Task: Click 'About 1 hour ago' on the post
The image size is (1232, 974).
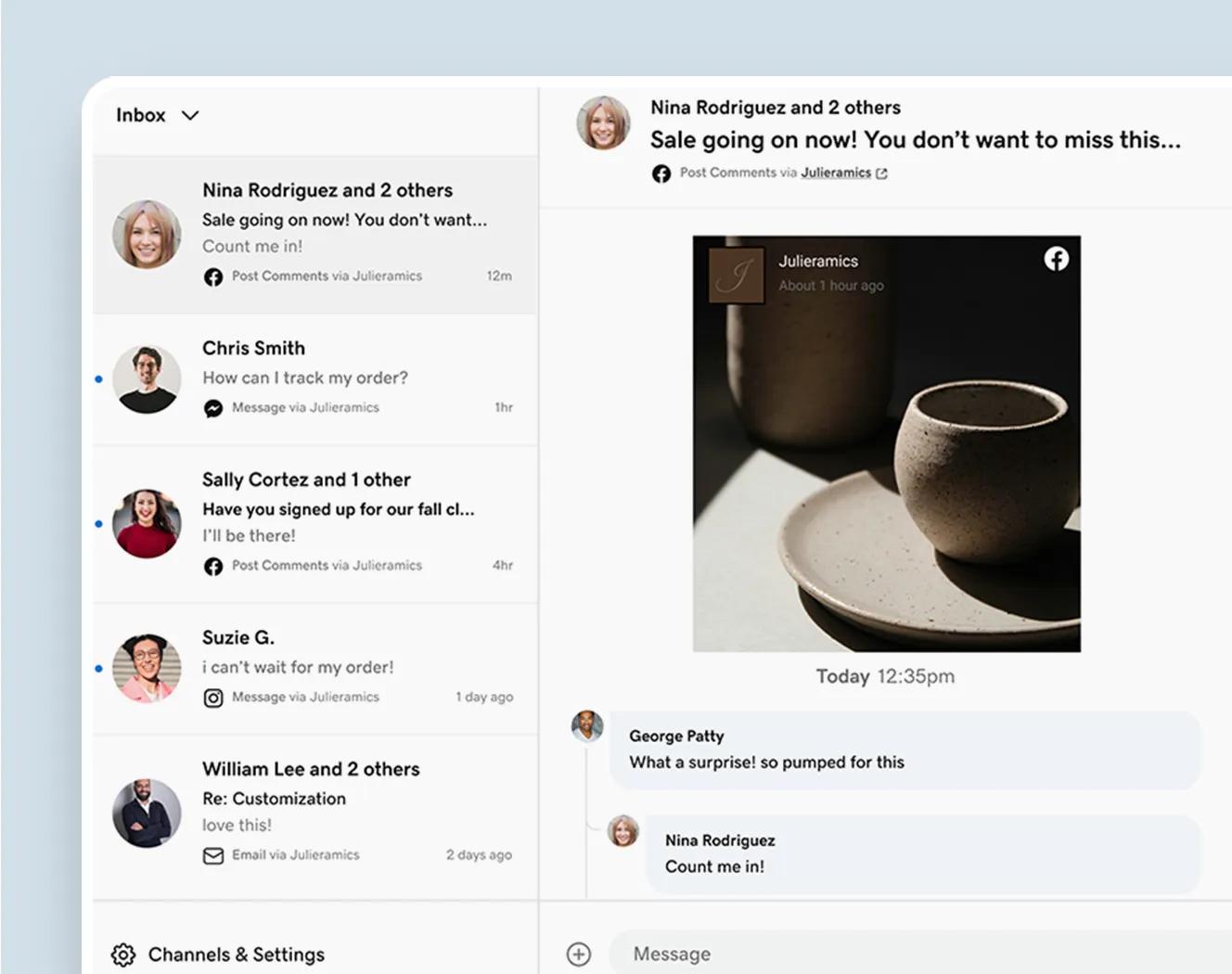Action: [x=831, y=286]
